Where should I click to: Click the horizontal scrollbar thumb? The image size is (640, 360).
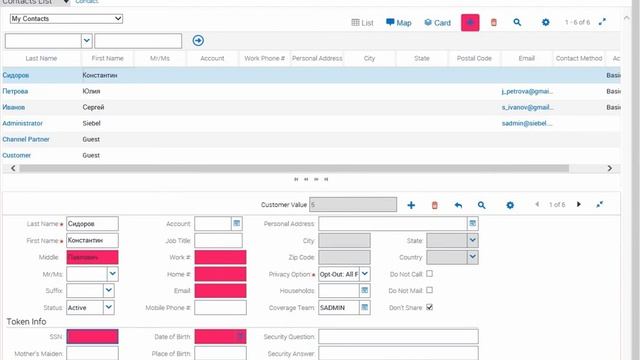coord(294,168)
